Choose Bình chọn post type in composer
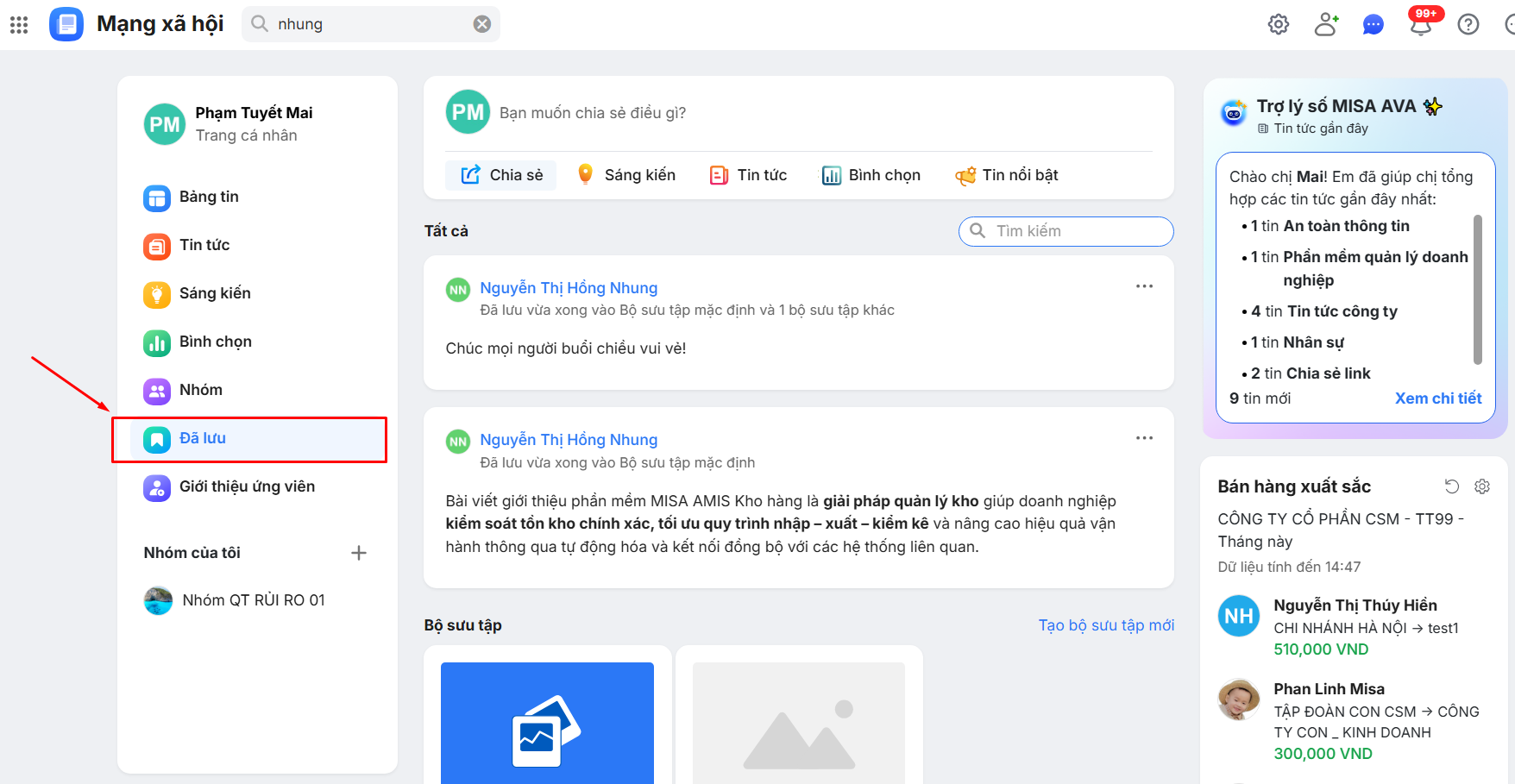Screen dimensions: 1515x784 (871, 175)
